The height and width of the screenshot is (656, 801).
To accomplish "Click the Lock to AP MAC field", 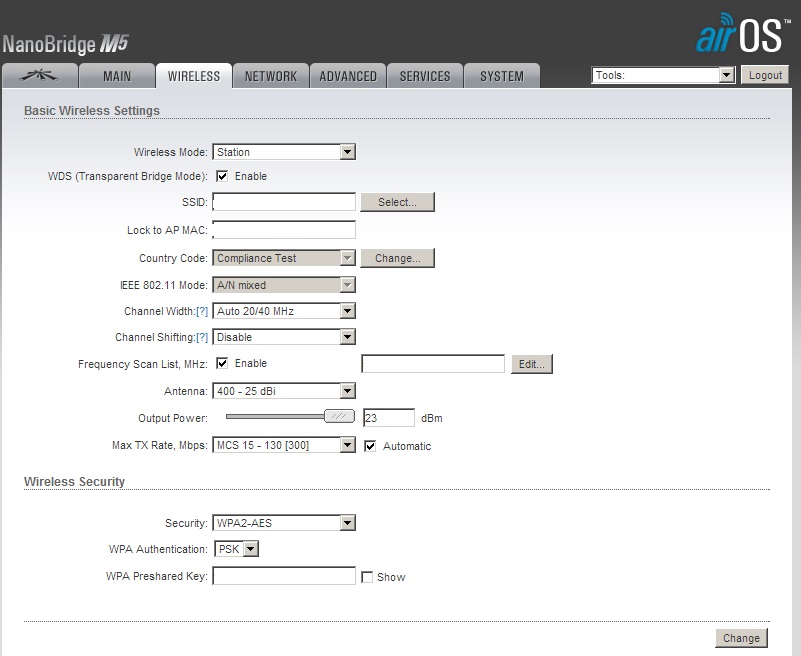I will tap(284, 230).
